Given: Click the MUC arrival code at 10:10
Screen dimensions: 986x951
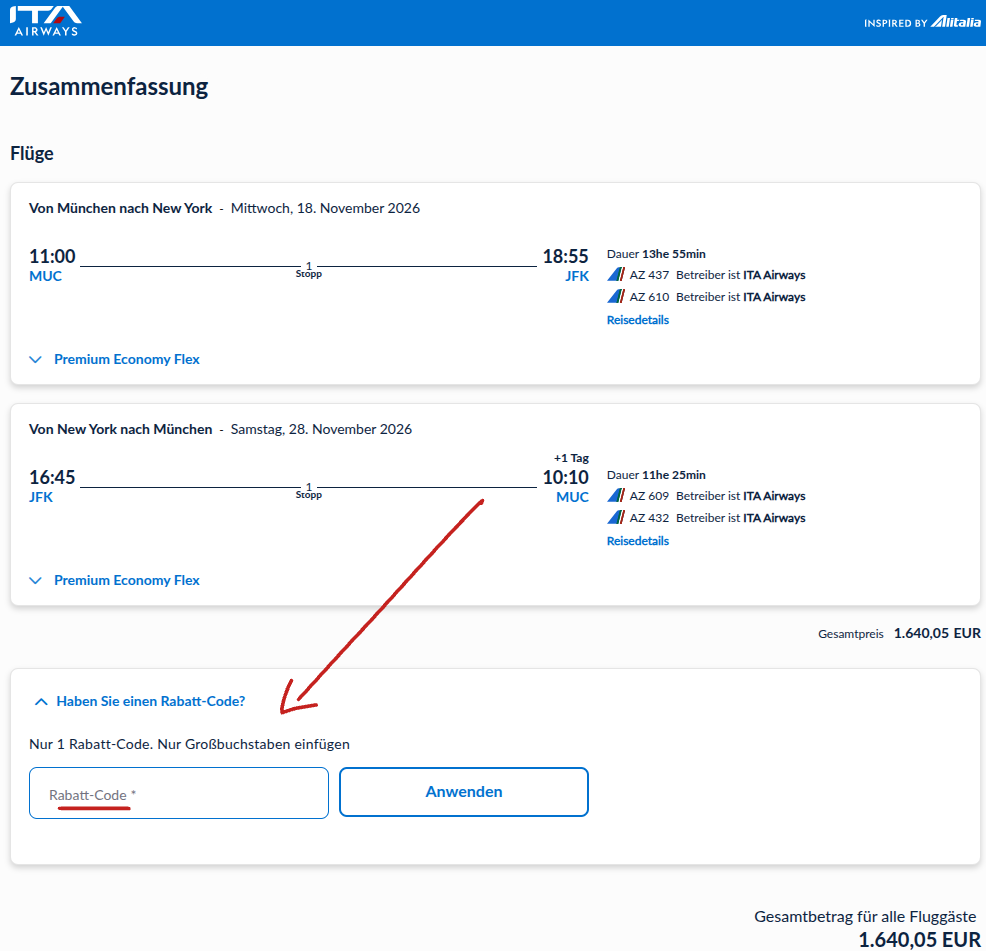Looking at the screenshot, I should [572, 498].
